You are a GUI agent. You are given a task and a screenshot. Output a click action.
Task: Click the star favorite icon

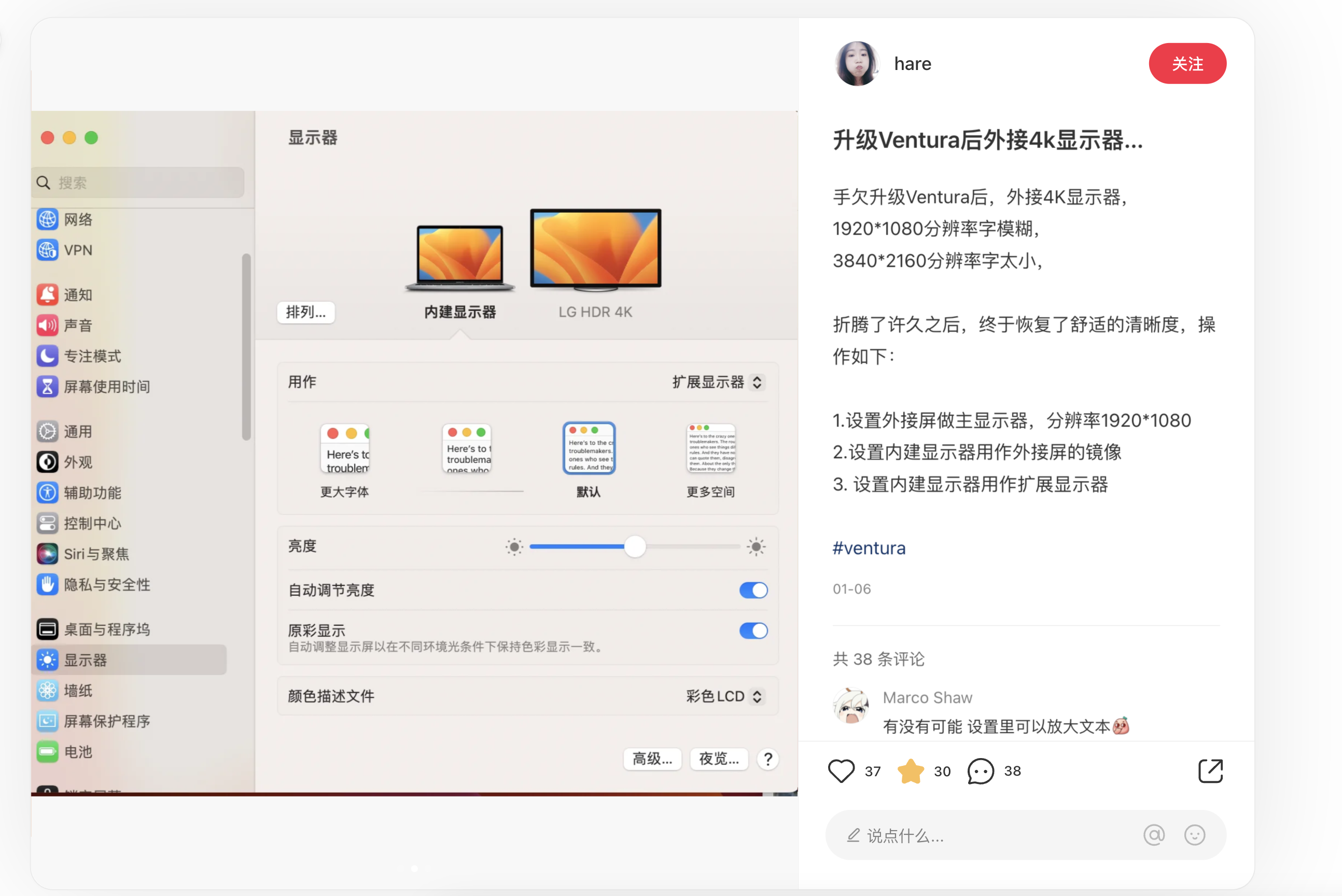click(x=910, y=771)
